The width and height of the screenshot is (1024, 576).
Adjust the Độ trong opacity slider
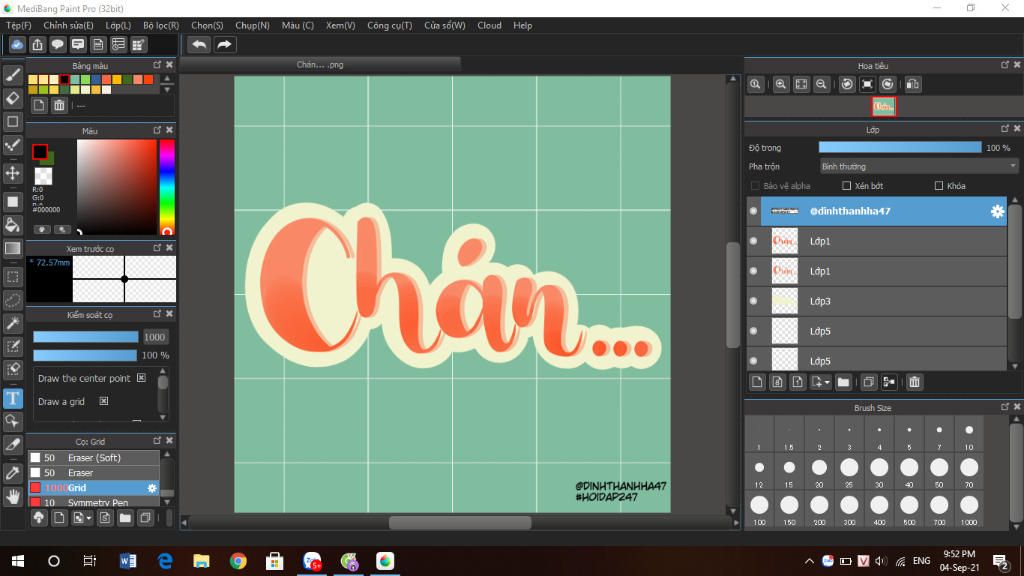(x=900, y=148)
